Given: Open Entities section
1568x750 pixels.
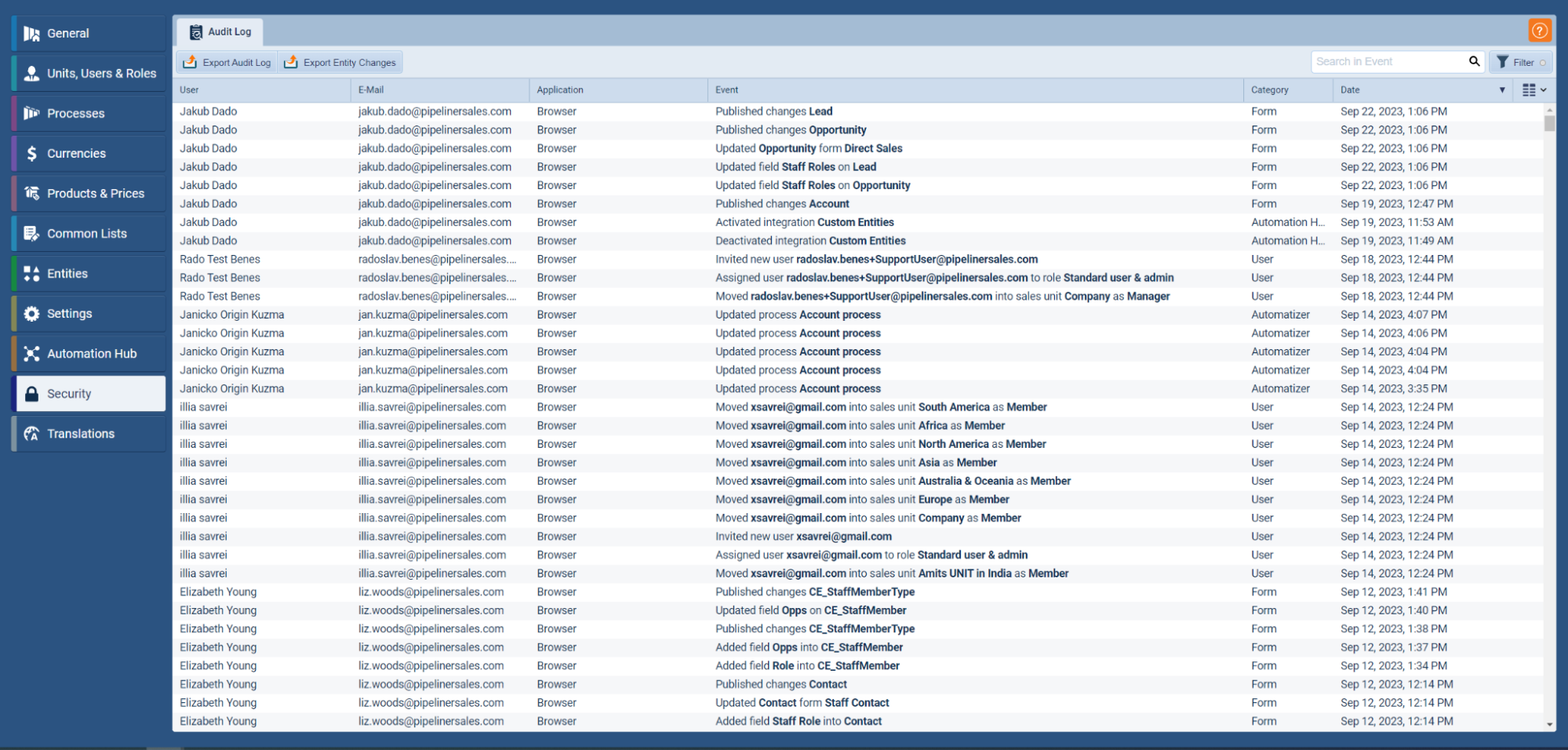Looking at the screenshot, I should click(89, 274).
